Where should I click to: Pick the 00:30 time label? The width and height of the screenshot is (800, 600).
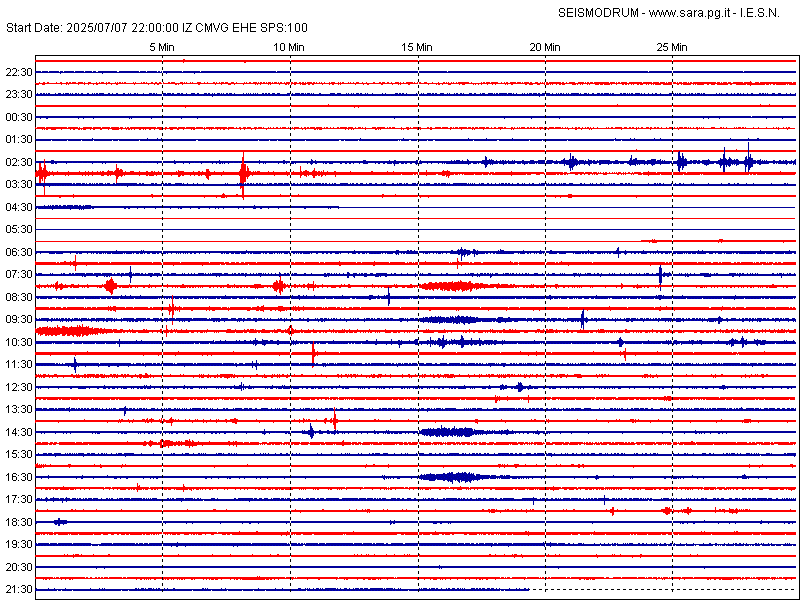(19, 117)
